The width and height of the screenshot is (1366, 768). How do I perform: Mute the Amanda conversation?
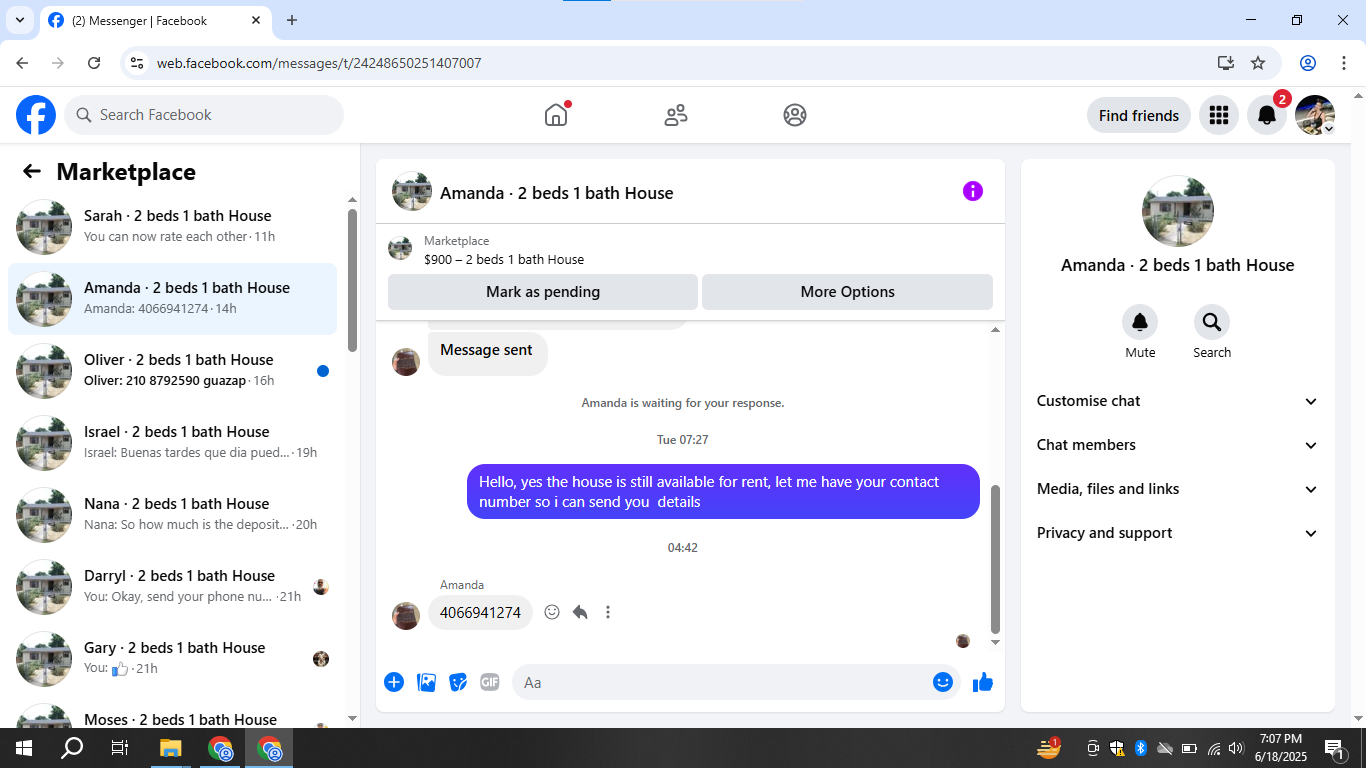click(1140, 322)
